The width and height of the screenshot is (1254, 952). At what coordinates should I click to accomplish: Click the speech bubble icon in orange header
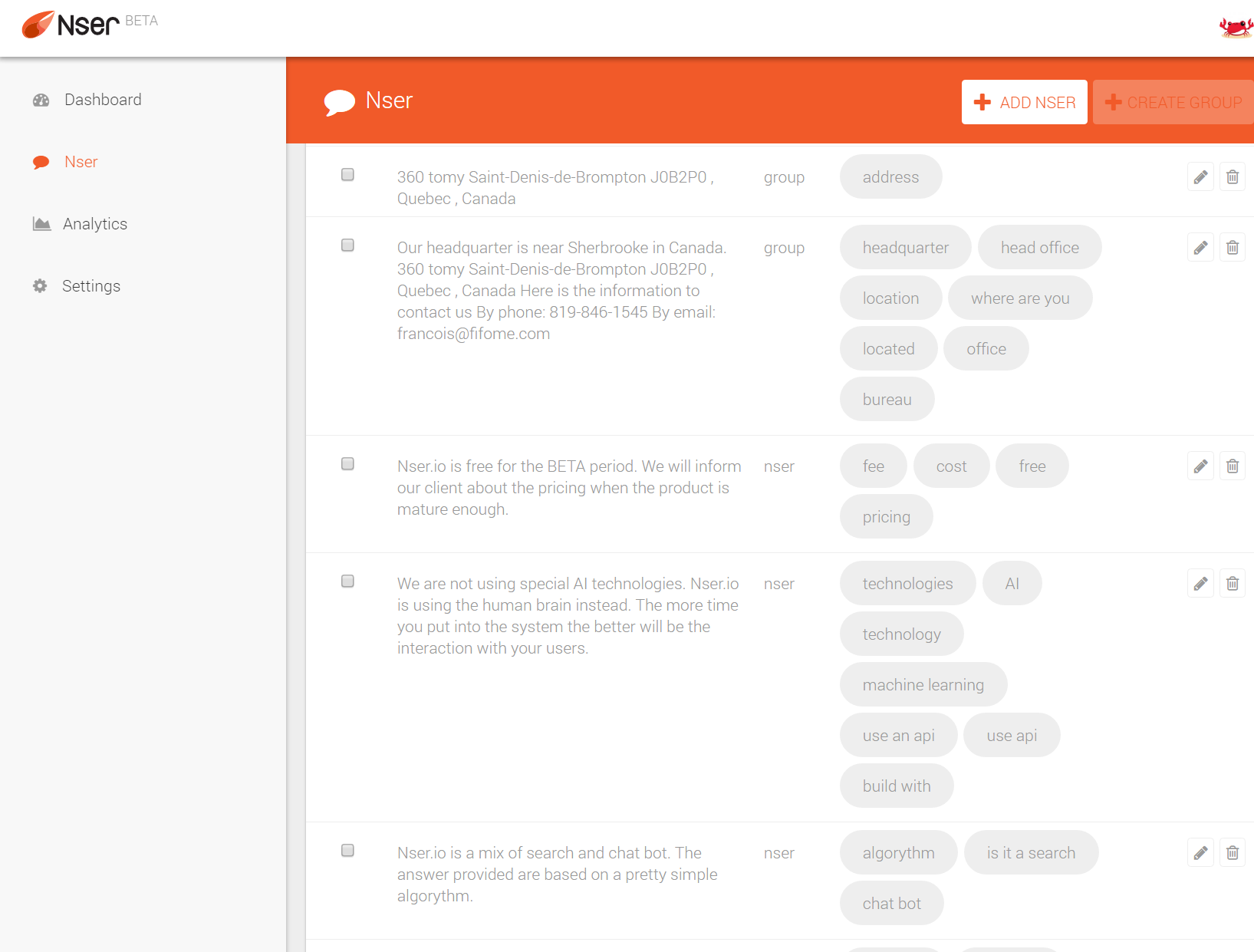(340, 102)
